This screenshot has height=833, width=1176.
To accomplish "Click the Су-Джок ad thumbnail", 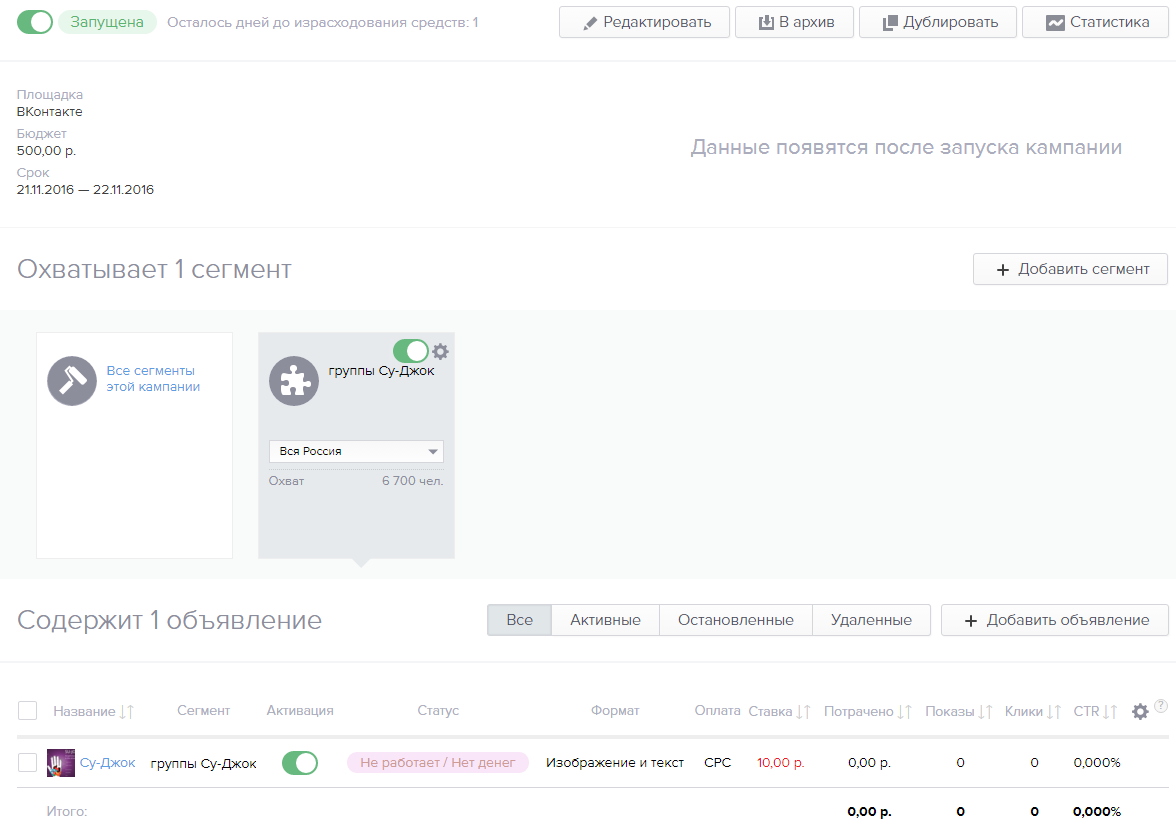I will coord(61,763).
